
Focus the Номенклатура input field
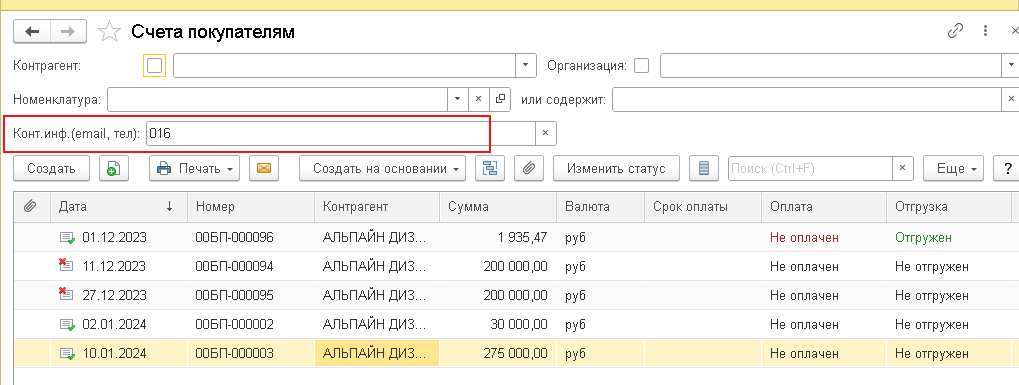(x=277, y=100)
